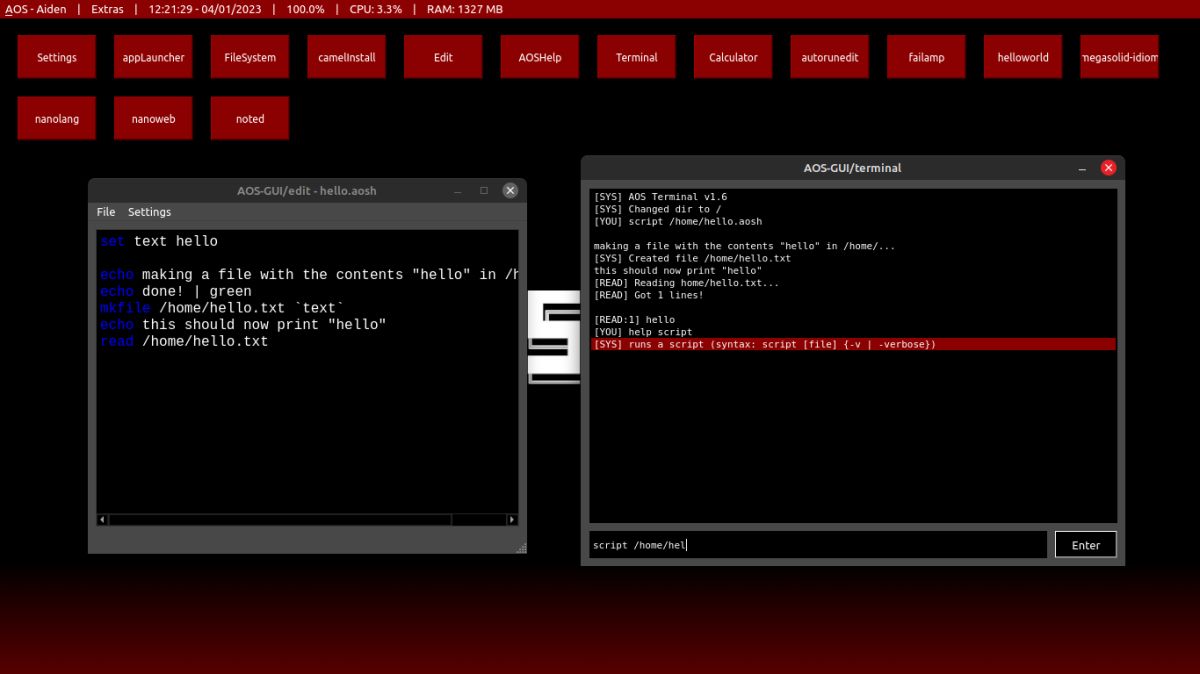Click "[YOU] script /home/hello.aosh" terminal line
The height and width of the screenshot is (674, 1200).
(x=678, y=221)
